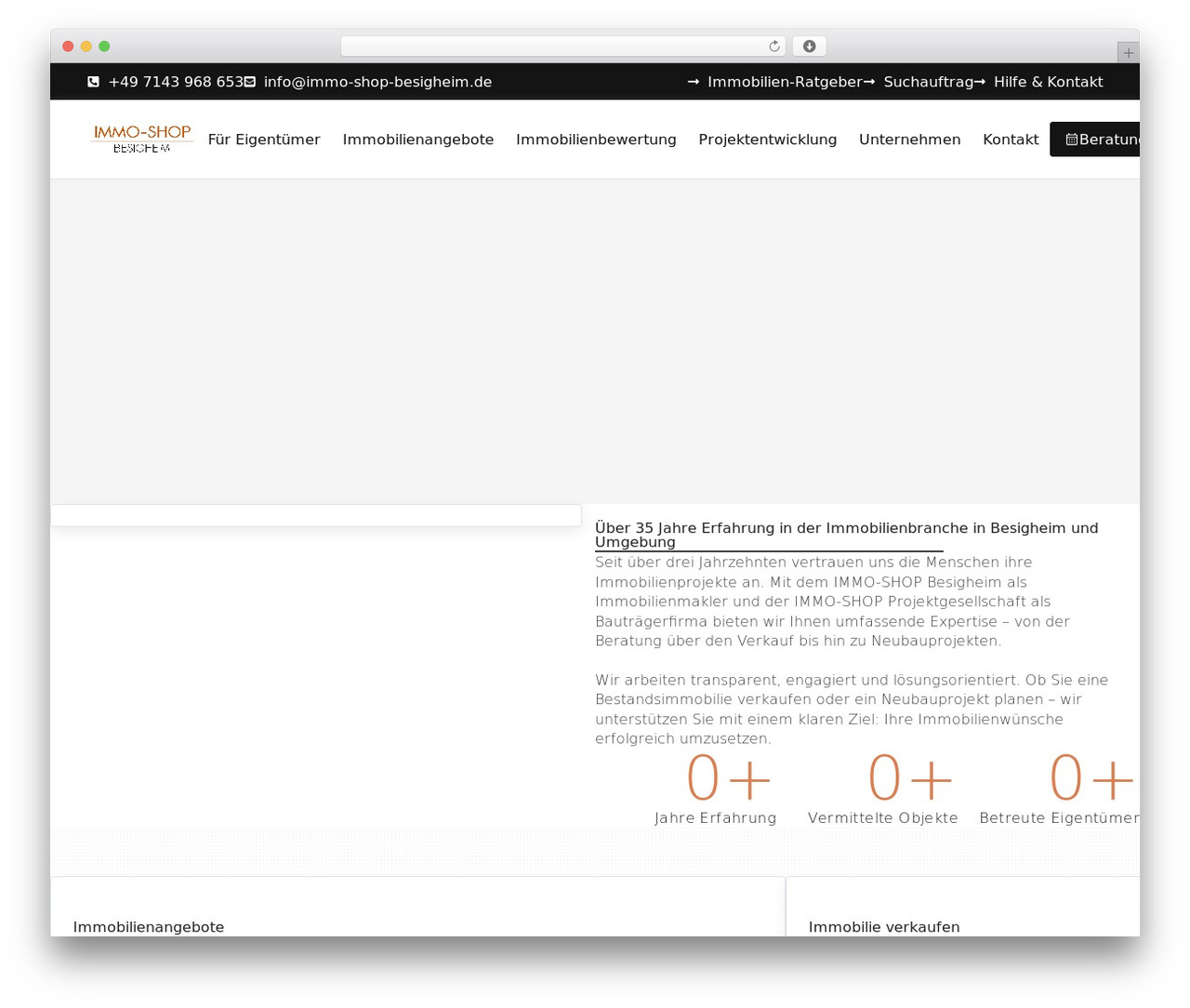Open the Immobilienangebote menu item
The image size is (1190, 1008).
tap(418, 139)
